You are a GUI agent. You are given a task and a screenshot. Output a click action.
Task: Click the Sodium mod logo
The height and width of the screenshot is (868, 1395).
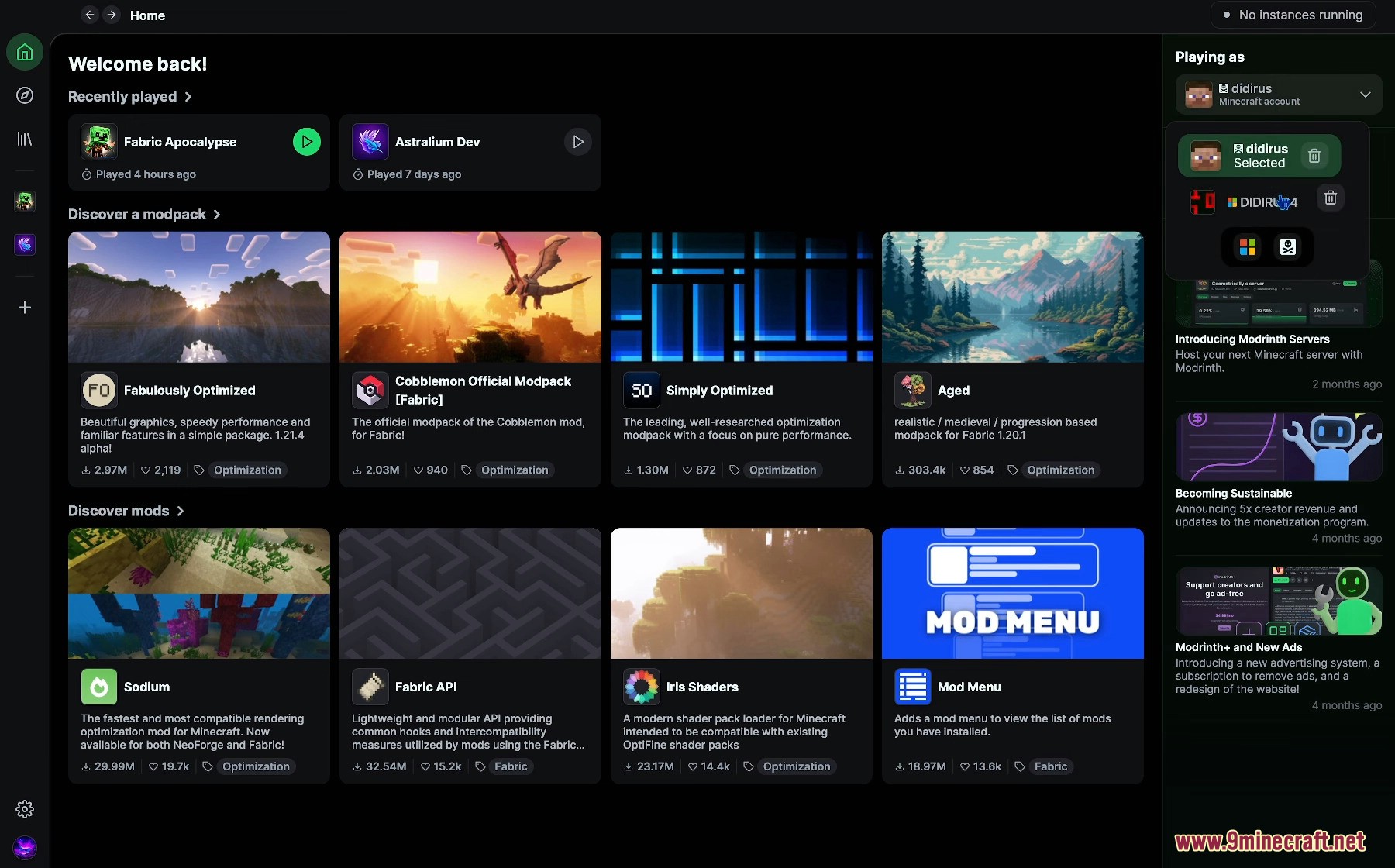point(99,687)
